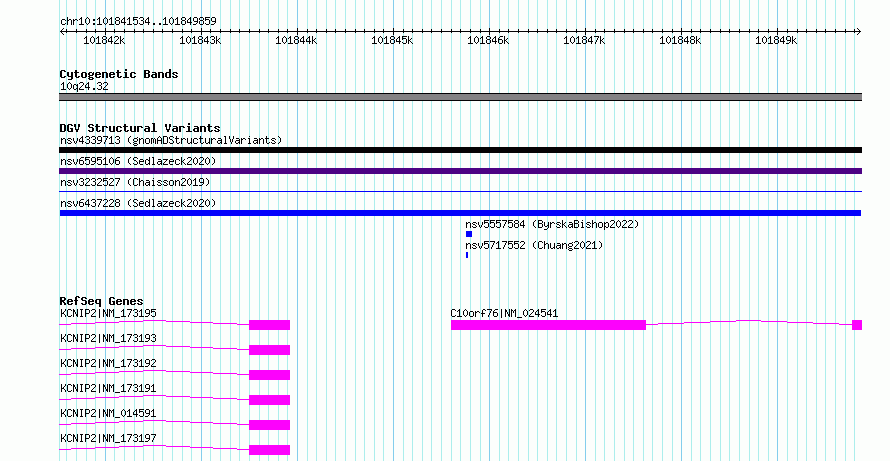This screenshot has height=461, width=890.
Task: Click the tiny blue nsv5717552 variant mark
Action: pyautogui.click(x=467, y=255)
